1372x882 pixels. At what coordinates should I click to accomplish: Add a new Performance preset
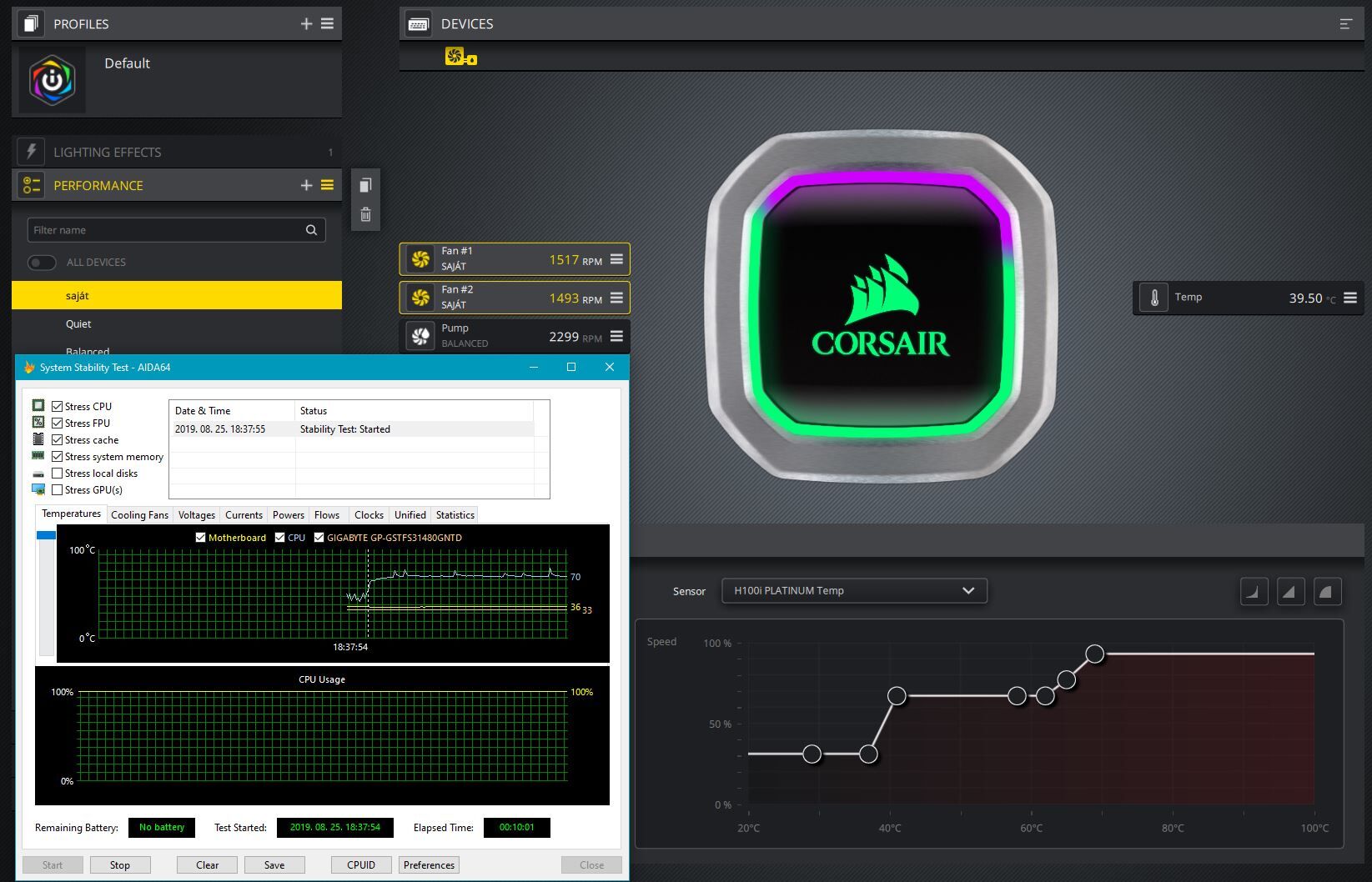[306, 185]
